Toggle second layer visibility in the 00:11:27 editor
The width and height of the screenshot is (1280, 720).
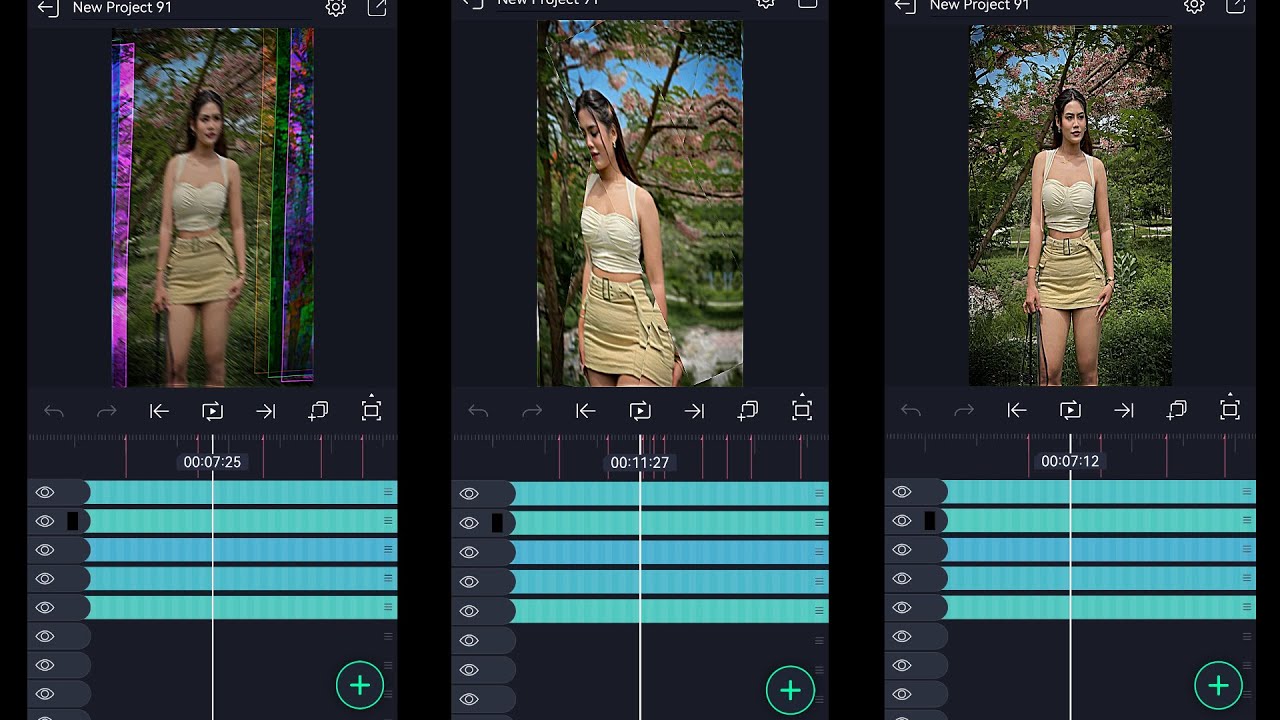pos(469,523)
